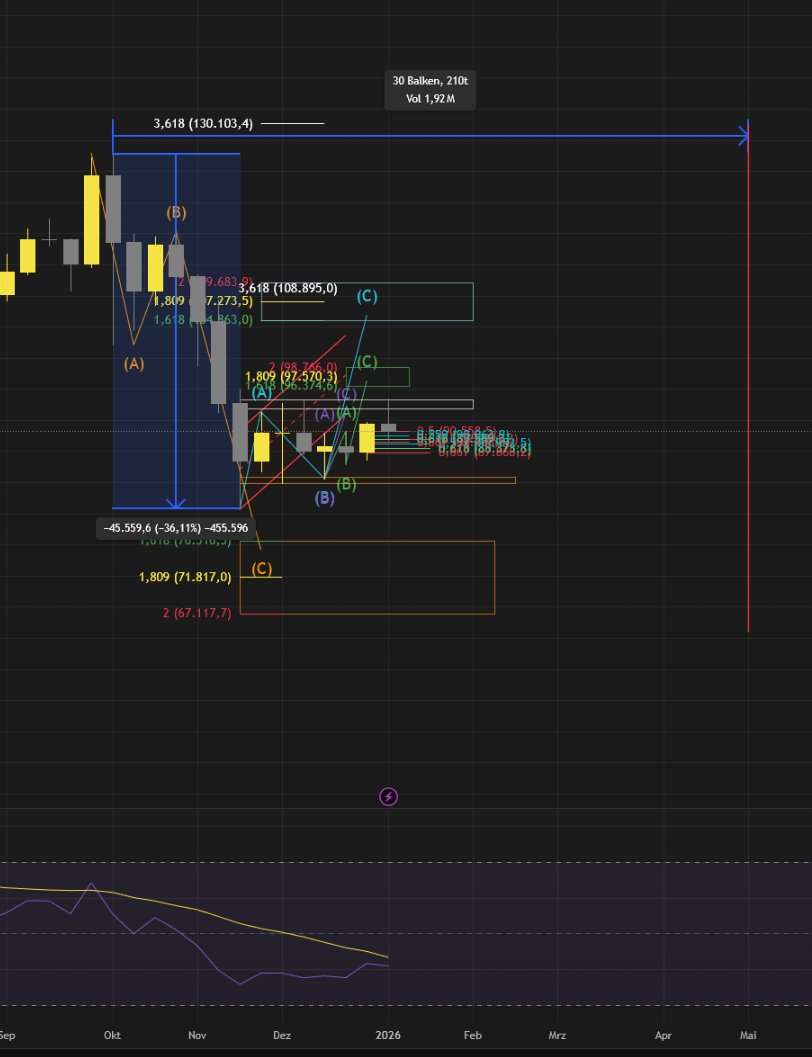Select the blue arrowhead of date range
The height and width of the screenshot is (1057, 812).
tap(743, 137)
